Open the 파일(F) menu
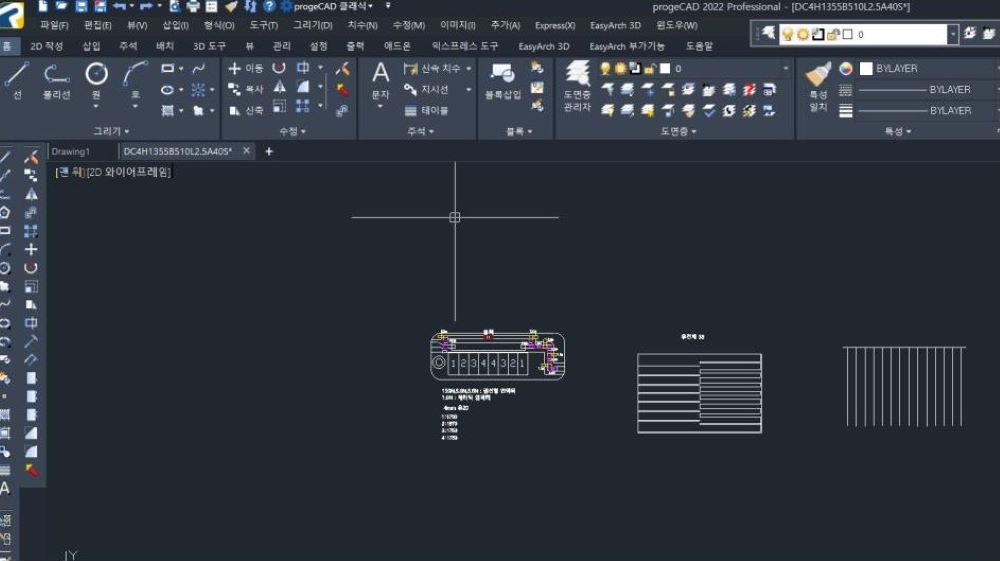Image resolution: width=1000 pixels, height=561 pixels. [54, 25]
